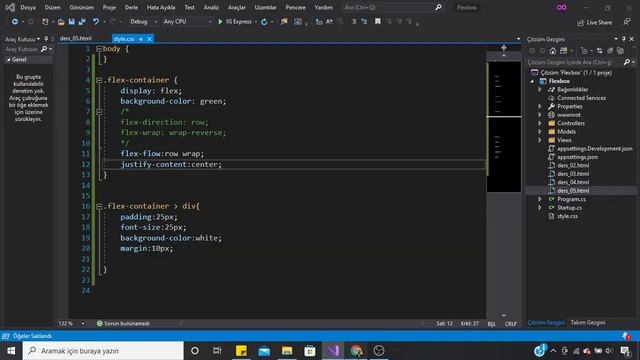640x360 pixels.
Task: Undo the last edit with the undo arrow
Action: coord(96,22)
